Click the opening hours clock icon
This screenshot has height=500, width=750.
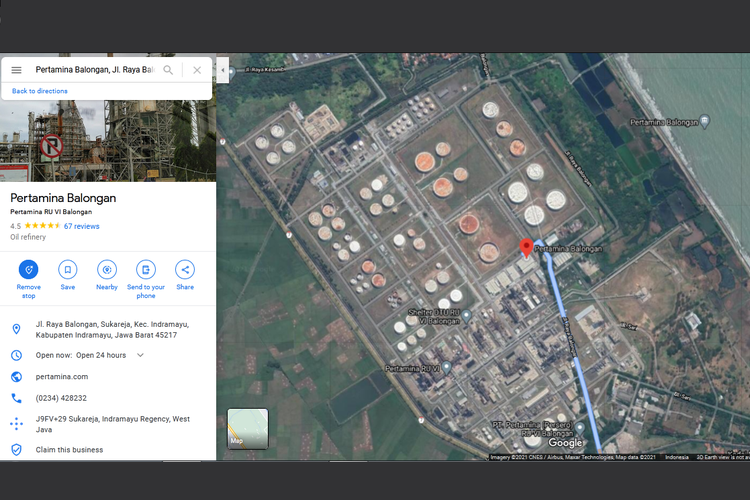[x=16, y=355]
